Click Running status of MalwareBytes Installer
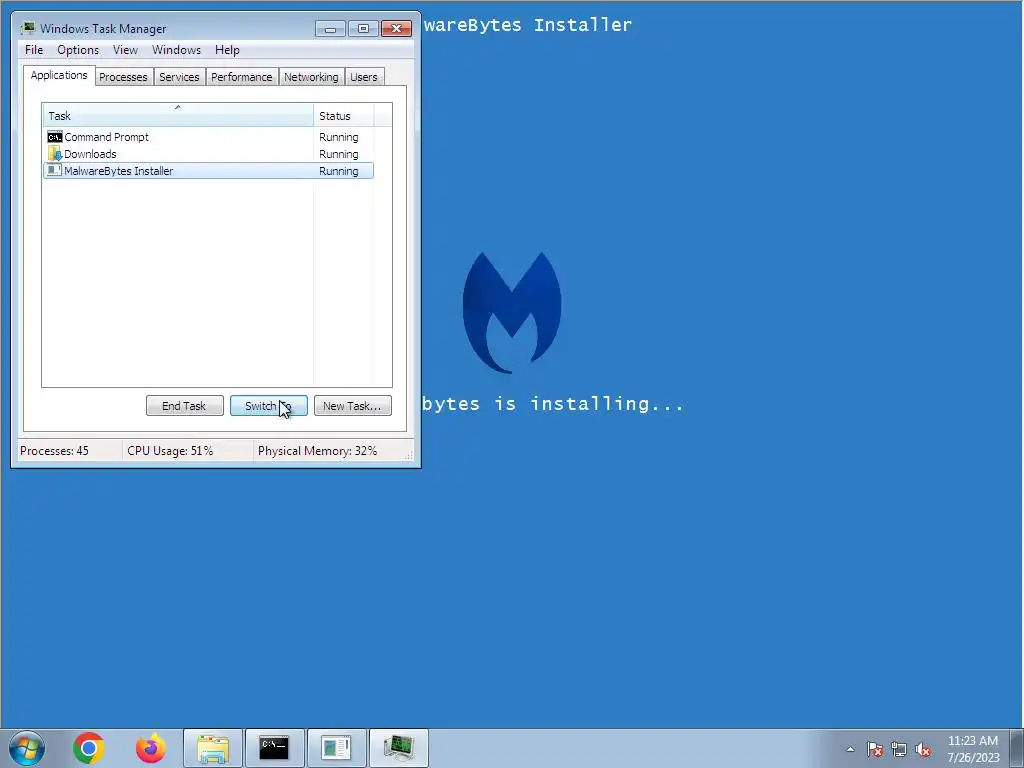 pos(338,171)
